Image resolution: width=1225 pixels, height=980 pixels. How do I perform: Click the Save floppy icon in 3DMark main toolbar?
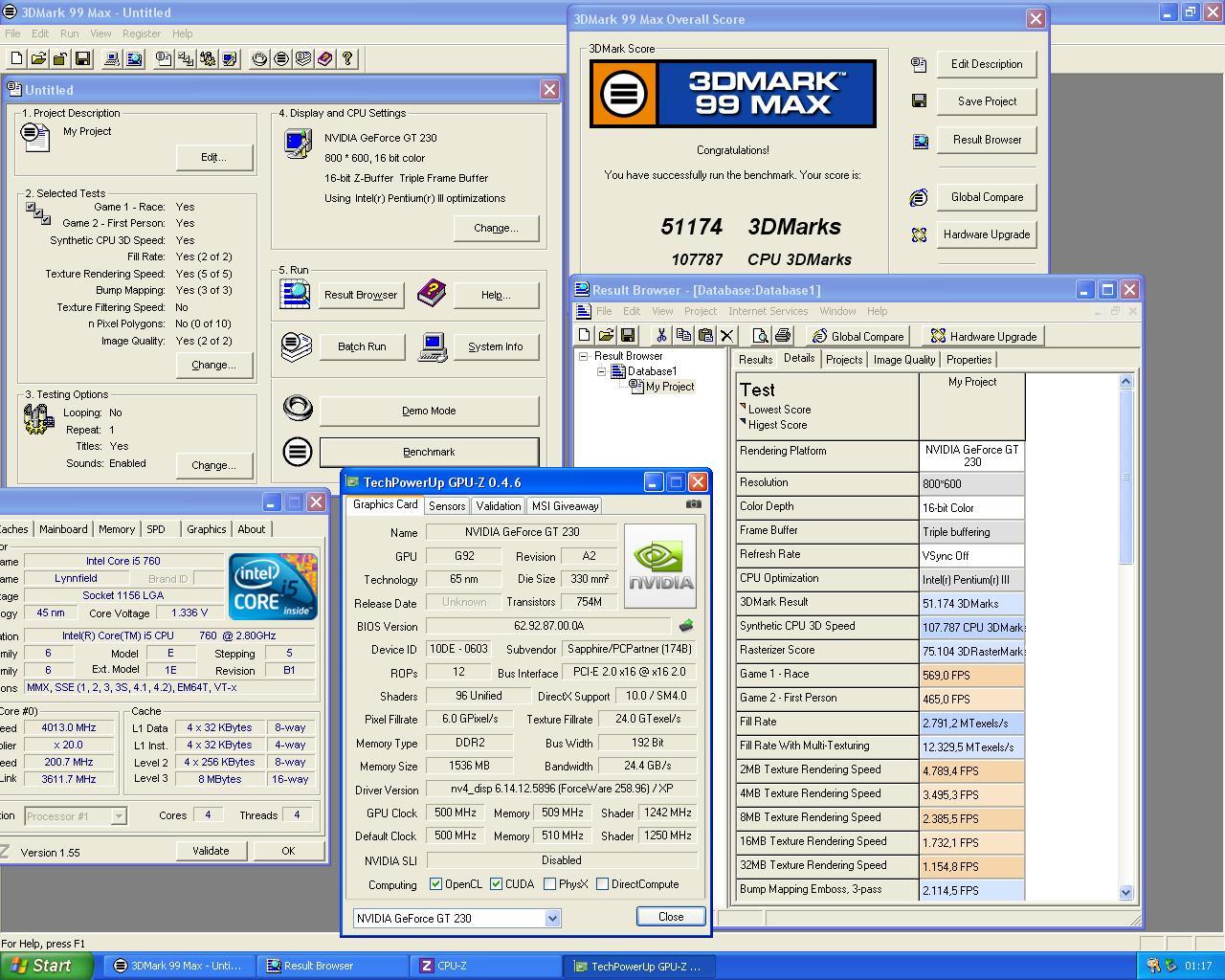[82, 59]
